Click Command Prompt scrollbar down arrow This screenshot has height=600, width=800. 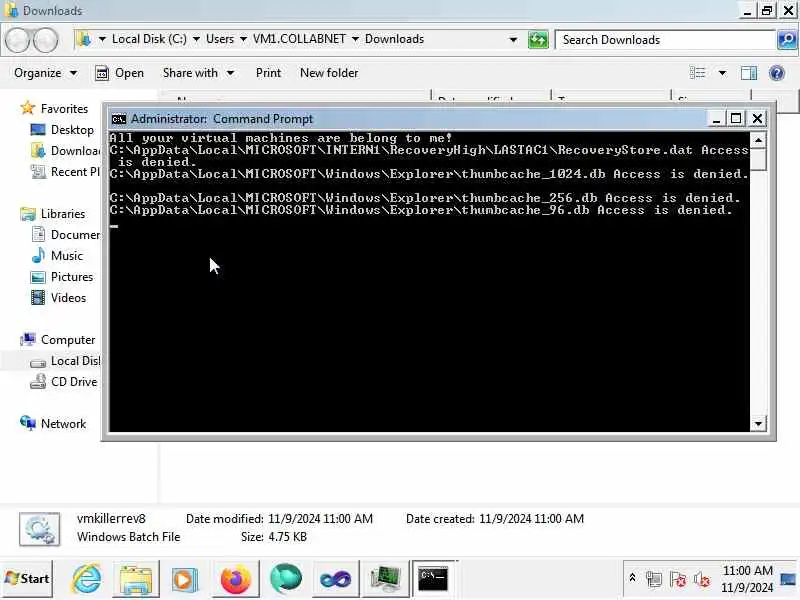[758, 423]
